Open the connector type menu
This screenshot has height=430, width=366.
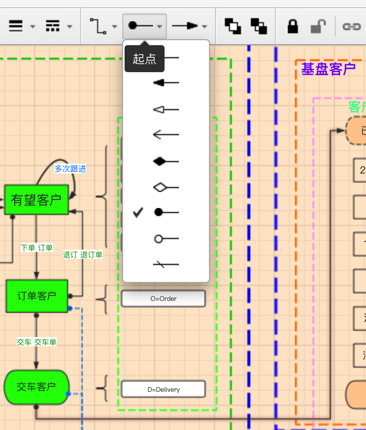coord(98,26)
